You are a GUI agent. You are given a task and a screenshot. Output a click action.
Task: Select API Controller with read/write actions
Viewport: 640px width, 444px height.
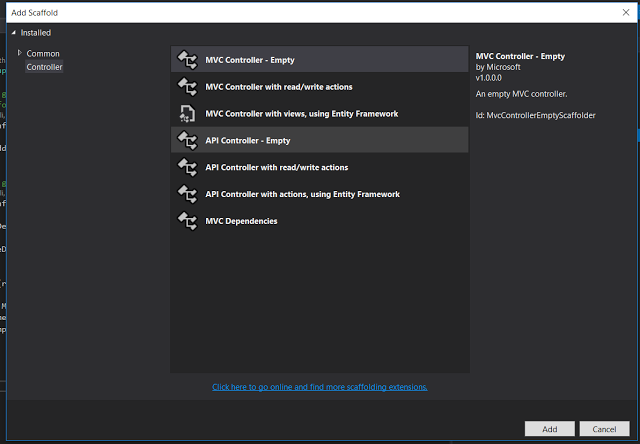[320, 167]
